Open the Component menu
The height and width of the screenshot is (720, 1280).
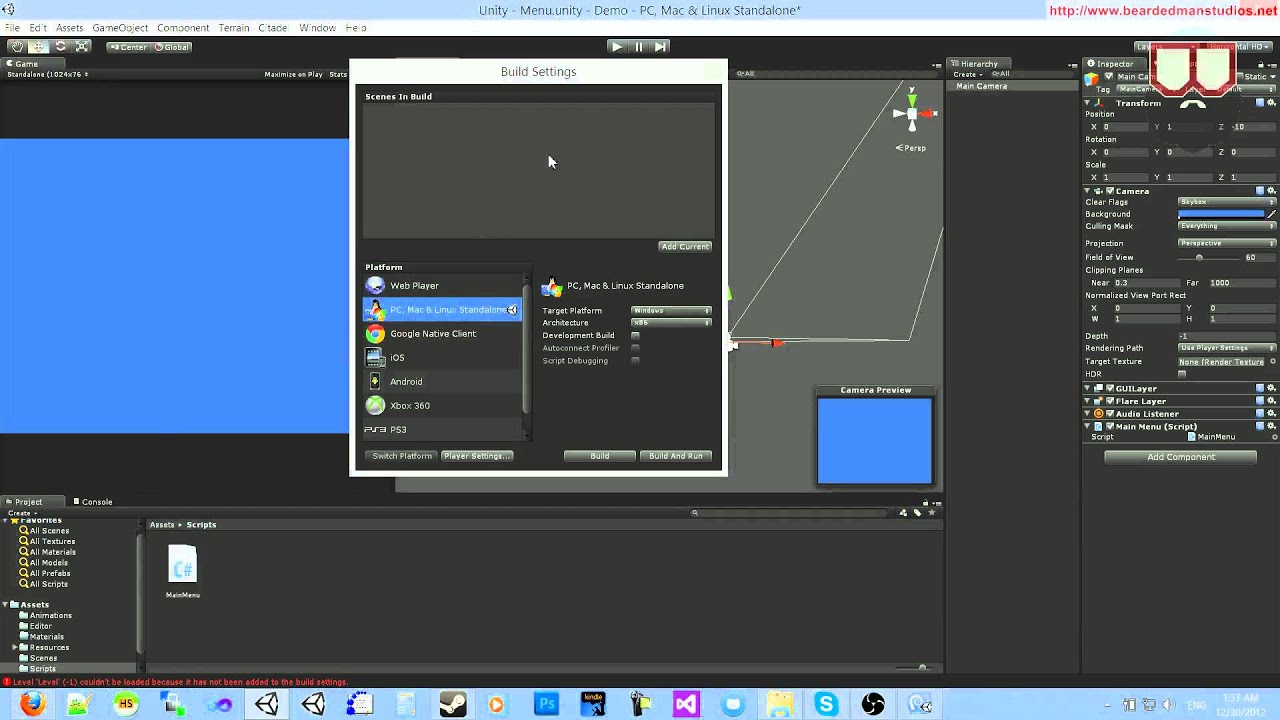(183, 28)
